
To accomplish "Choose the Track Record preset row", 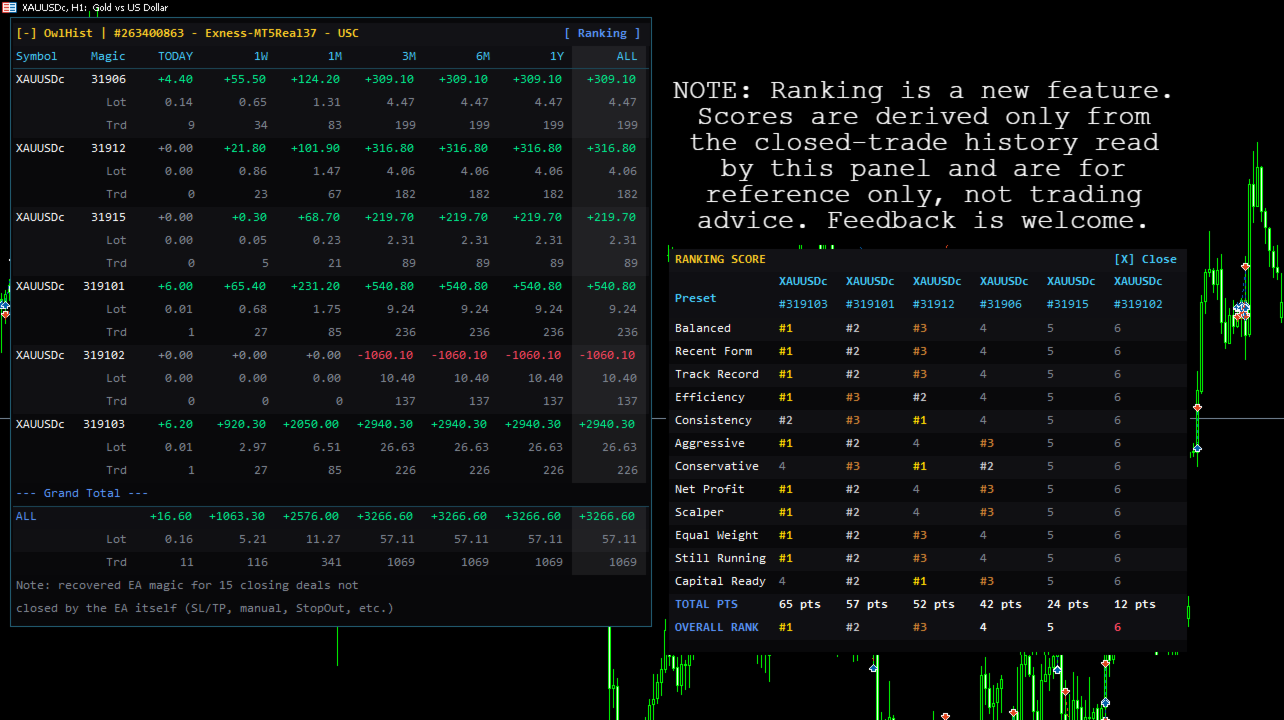I will pyautogui.click(x=928, y=374).
